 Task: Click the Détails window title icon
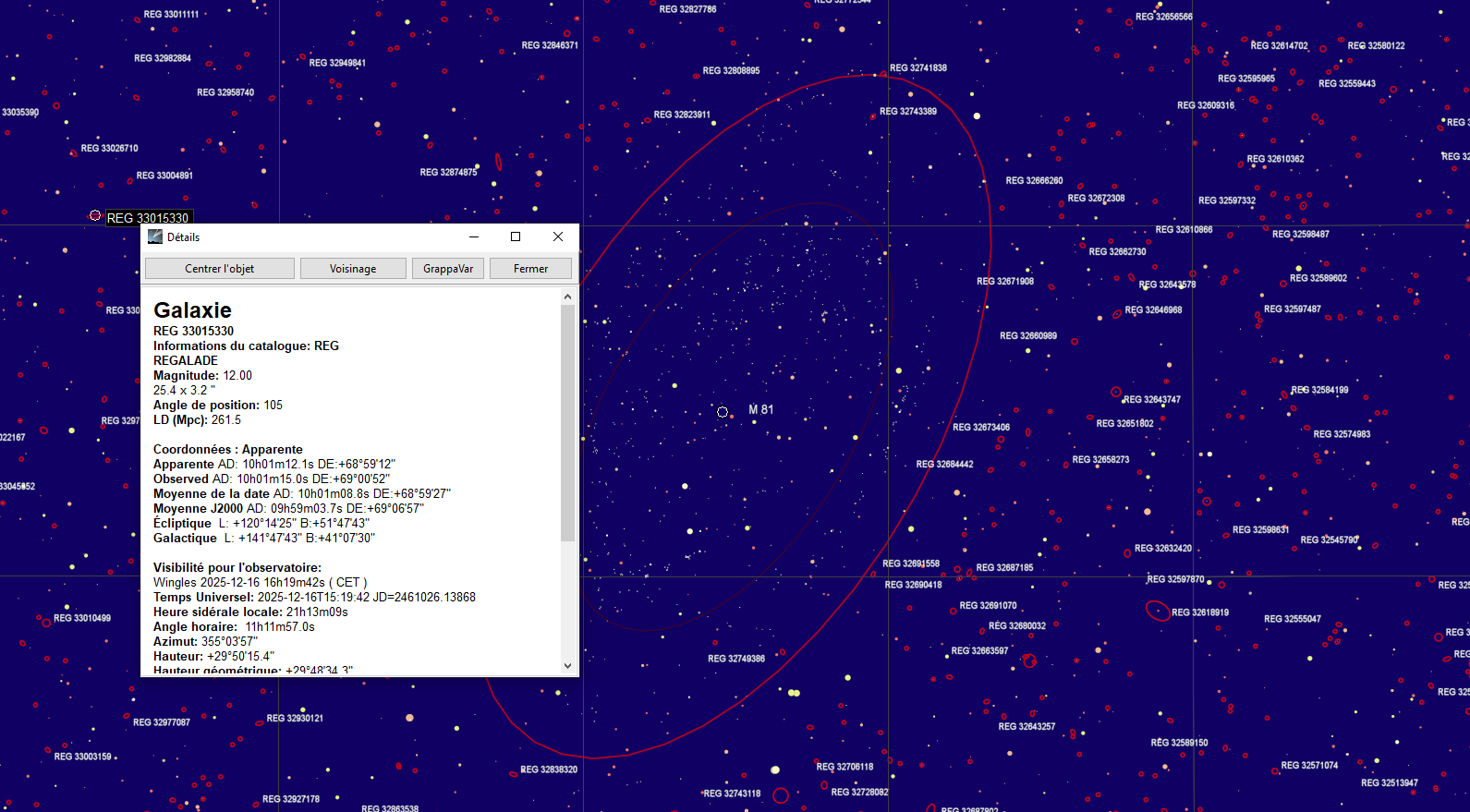tap(155, 236)
